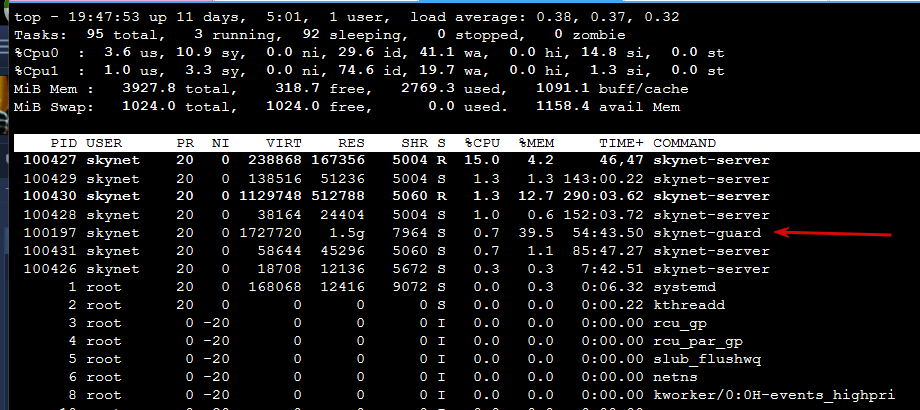Viewport: 920px width, 410px height.
Task: Click the skynet-guard command name
Action: point(707,233)
